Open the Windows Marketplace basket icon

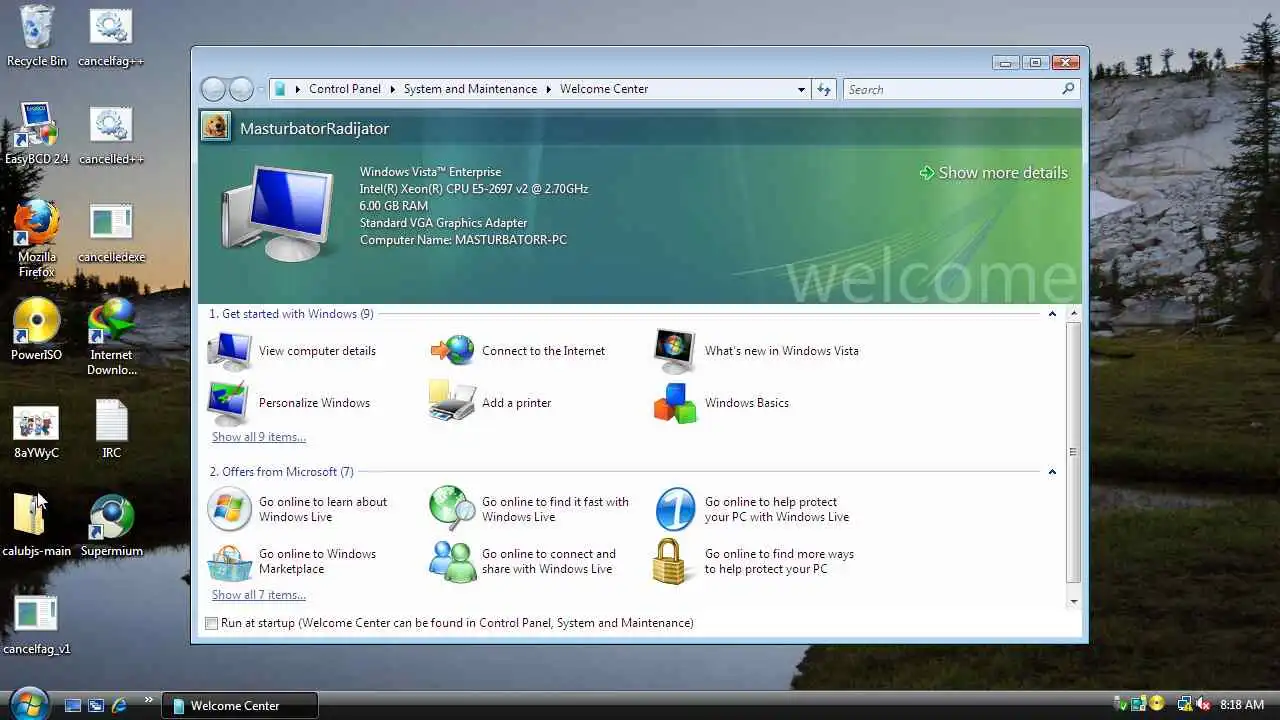230,562
